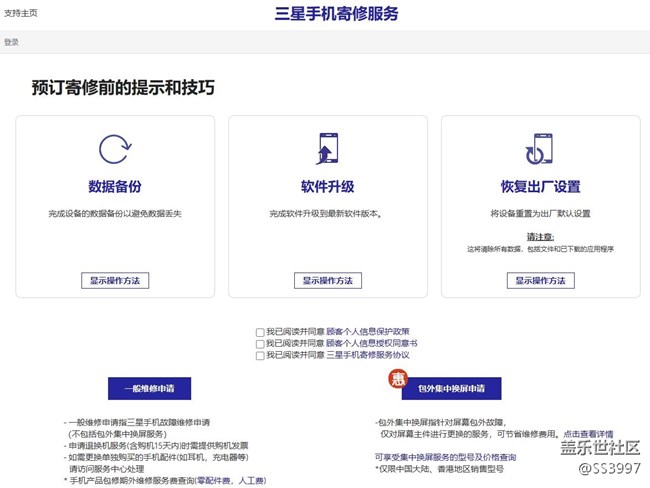Show operation method for 恢复出厂设置
This screenshot has height=488, width=650.
coord(541,281)
